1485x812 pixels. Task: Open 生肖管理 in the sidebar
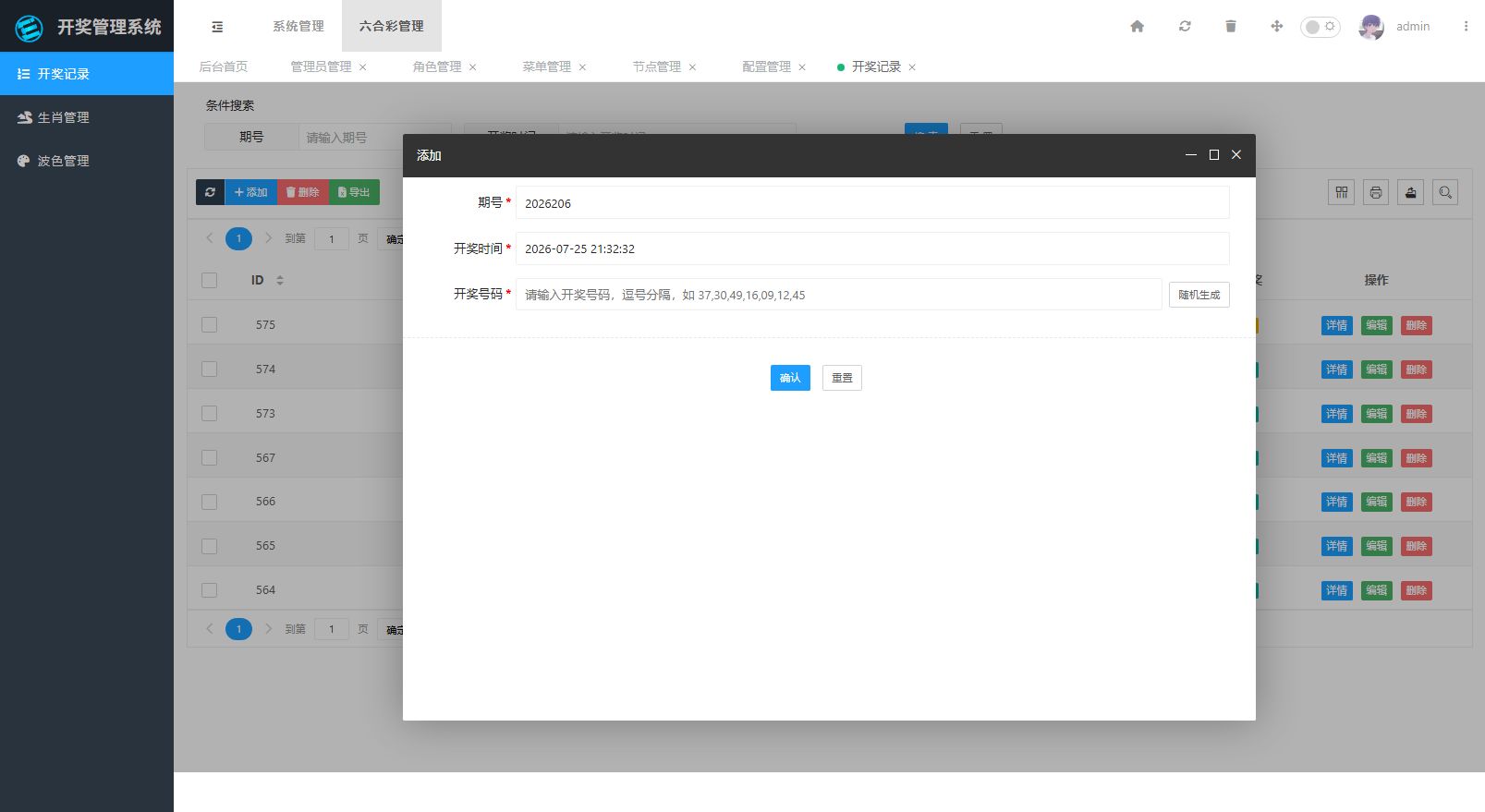pos(87,117)
